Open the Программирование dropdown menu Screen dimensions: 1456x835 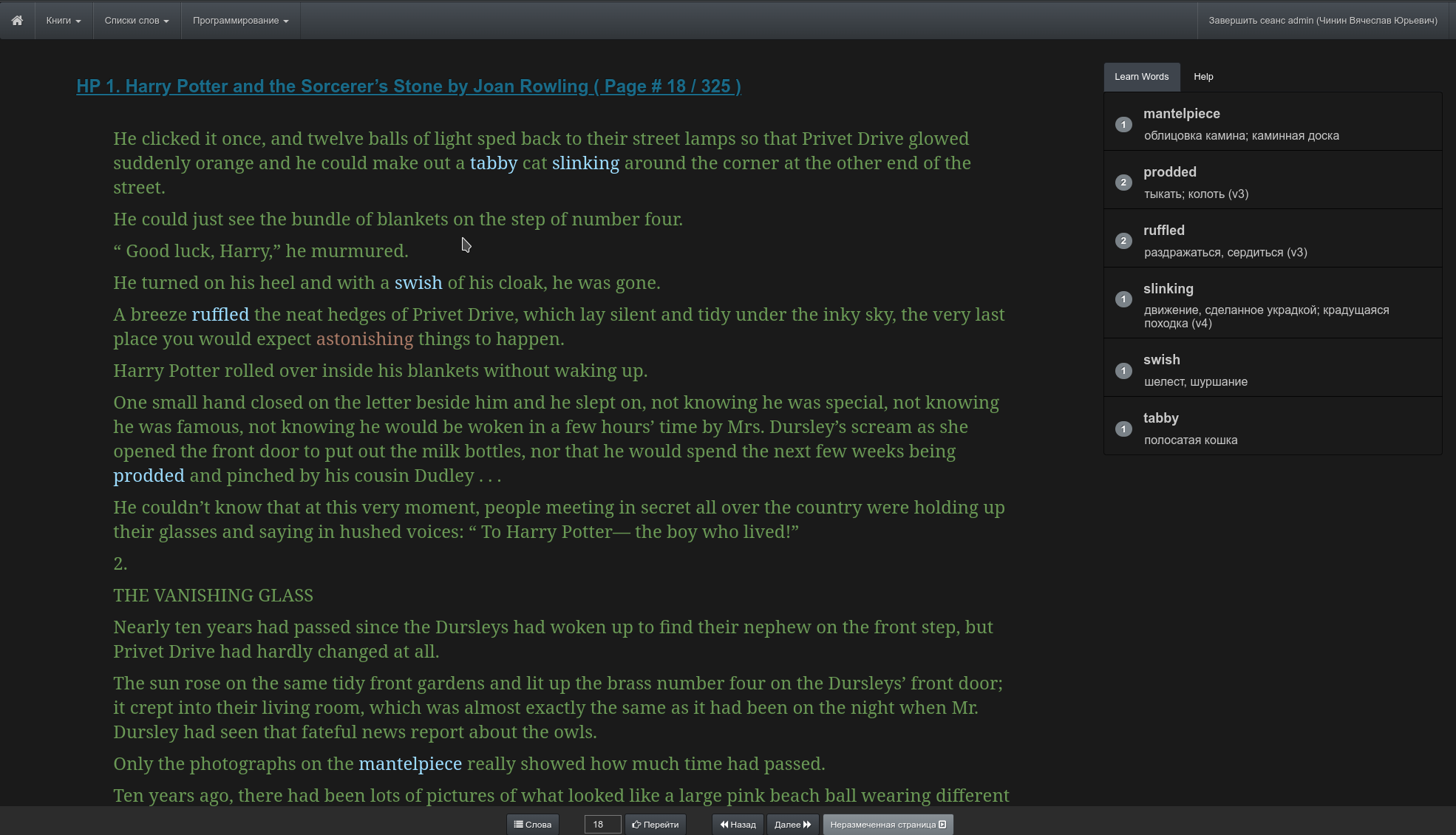[240, 20]
